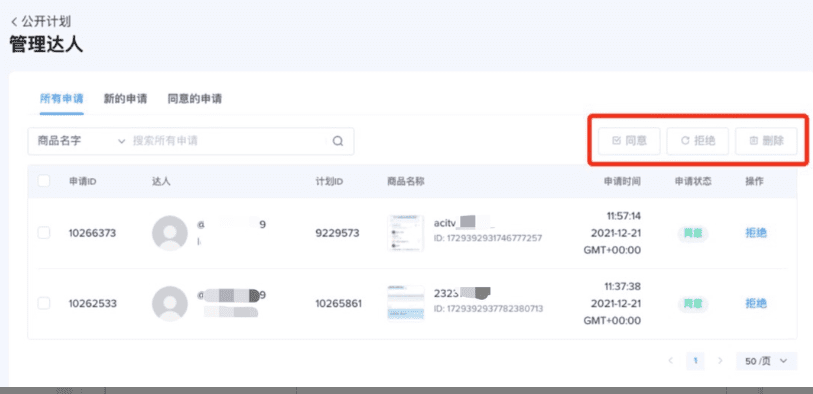Check the box for application 10262533

click(44, 303)
